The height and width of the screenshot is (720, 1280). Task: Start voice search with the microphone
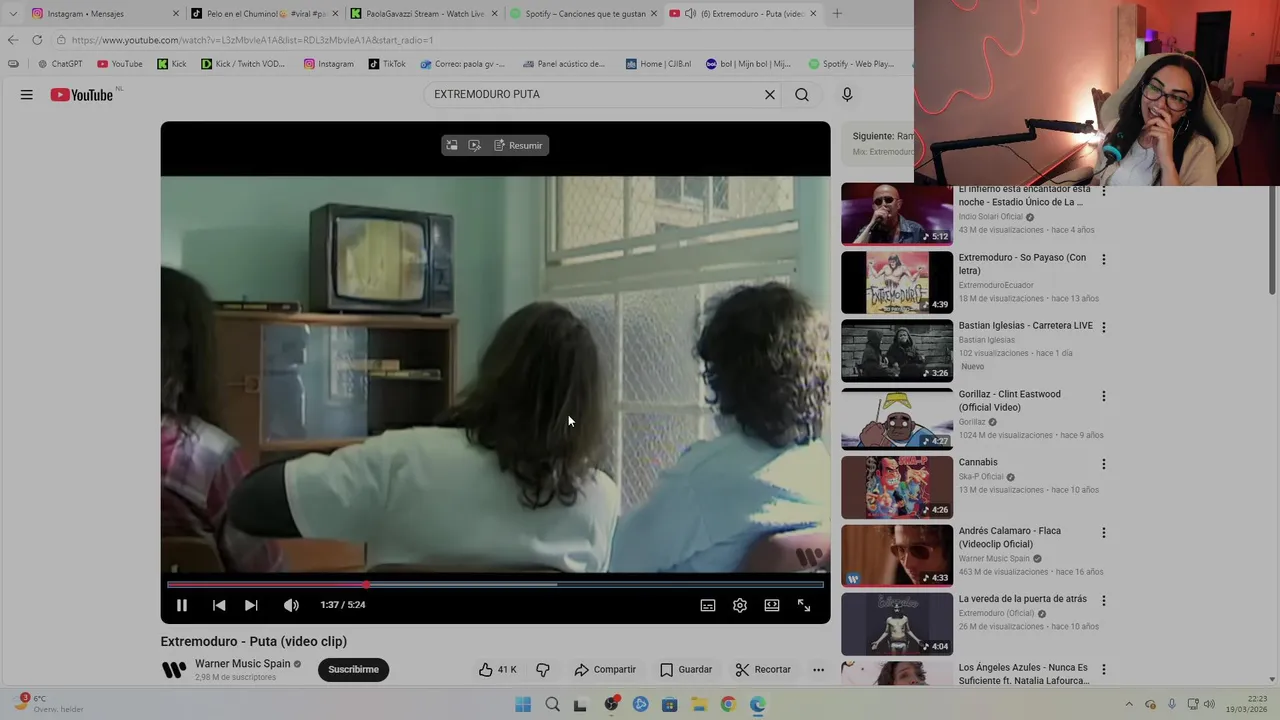[x=847, y=95]
